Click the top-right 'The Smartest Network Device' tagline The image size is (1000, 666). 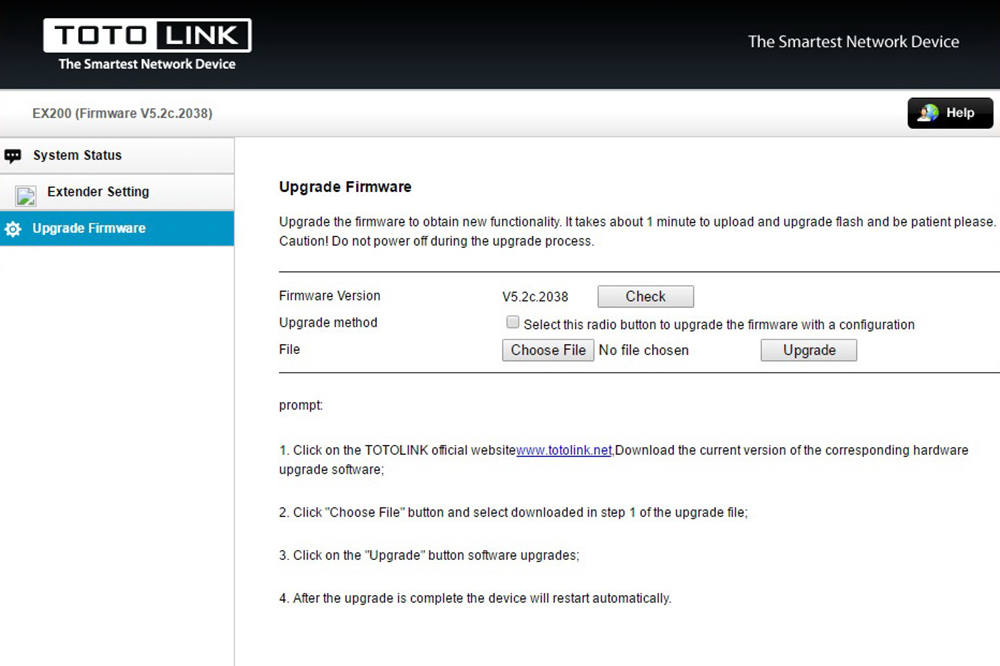tap(853, 42)
